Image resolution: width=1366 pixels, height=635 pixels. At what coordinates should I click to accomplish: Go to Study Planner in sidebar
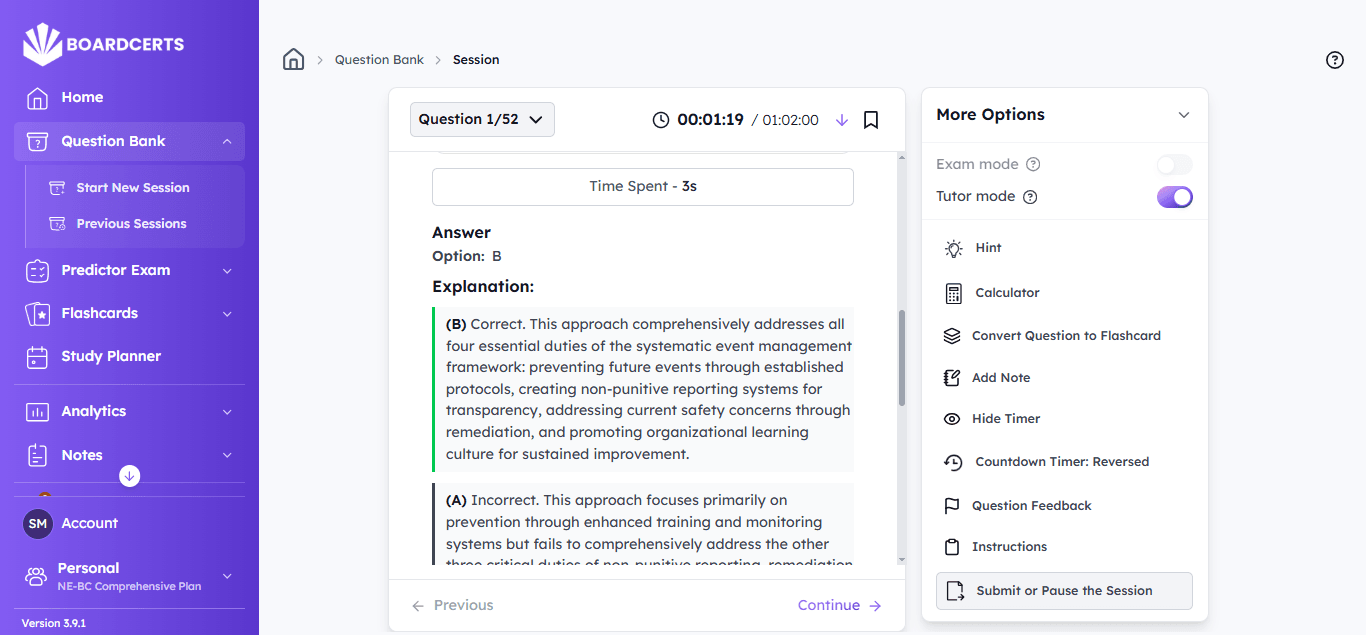[x=110, y=356]
